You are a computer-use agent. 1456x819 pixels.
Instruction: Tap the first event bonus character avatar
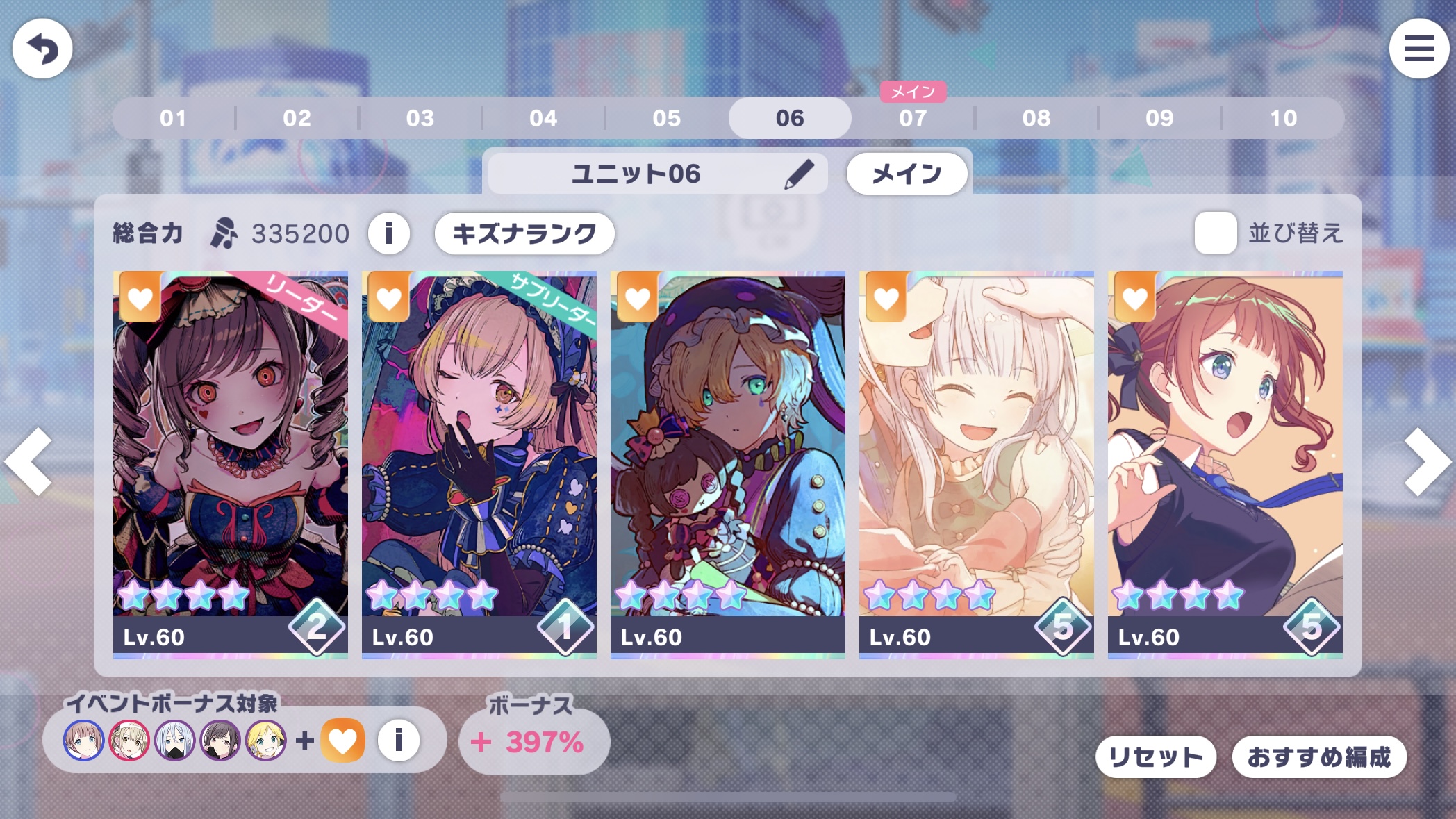coord(84,741)
